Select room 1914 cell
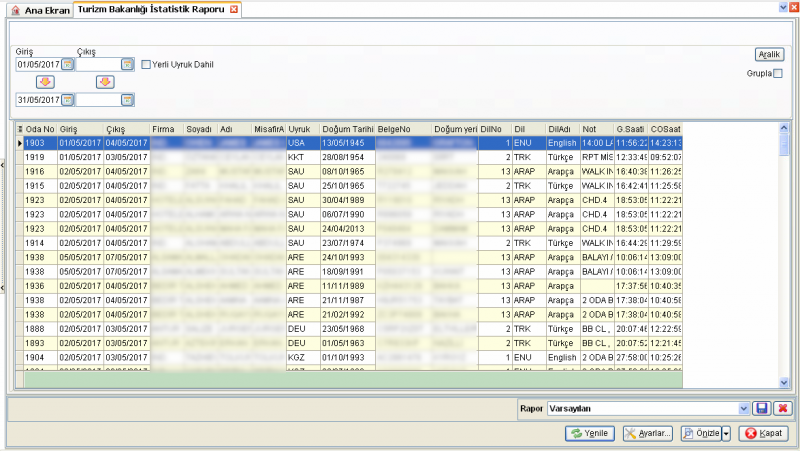 point(40,243)
